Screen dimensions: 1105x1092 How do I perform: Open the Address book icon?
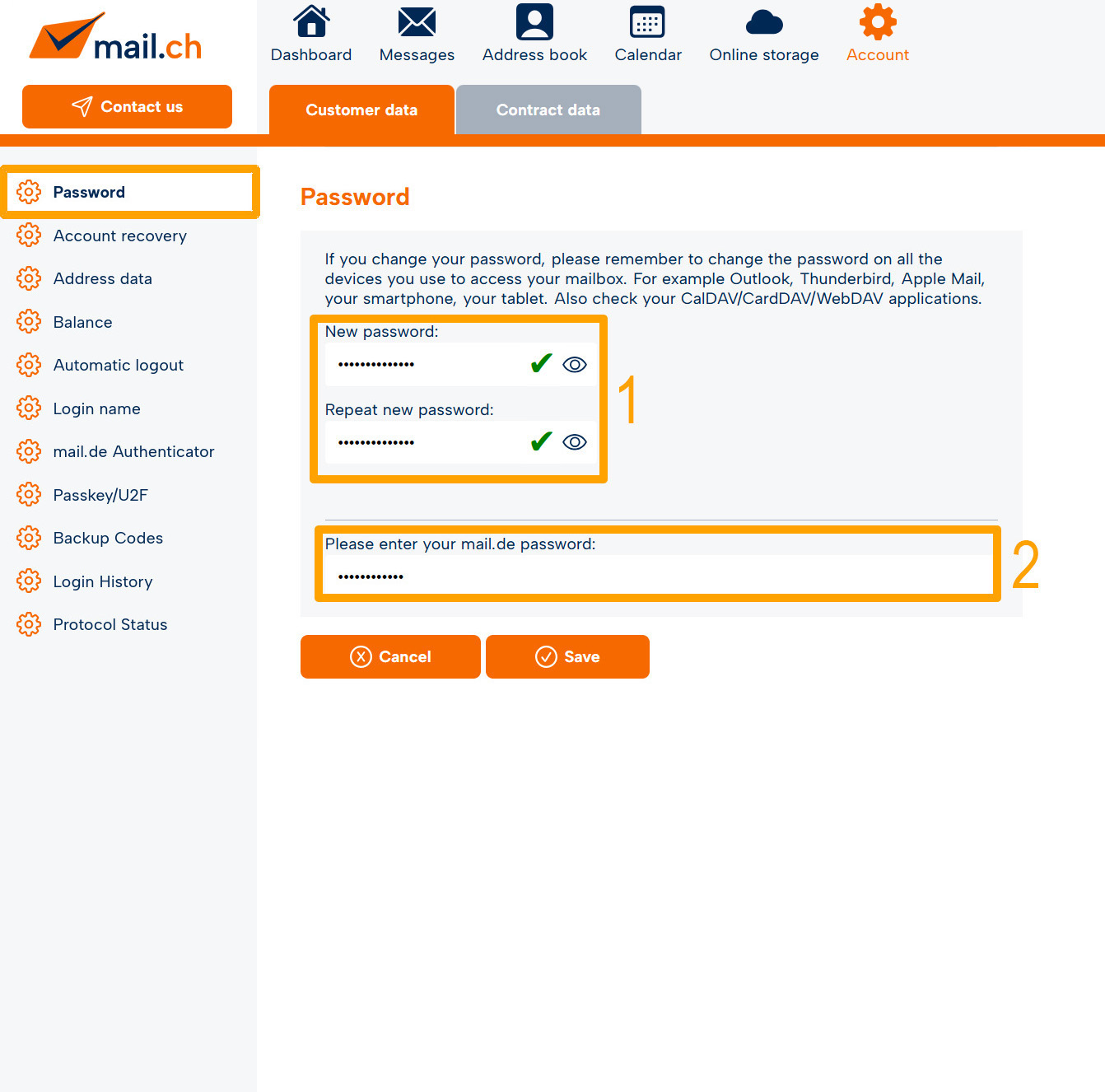[534, 22]
